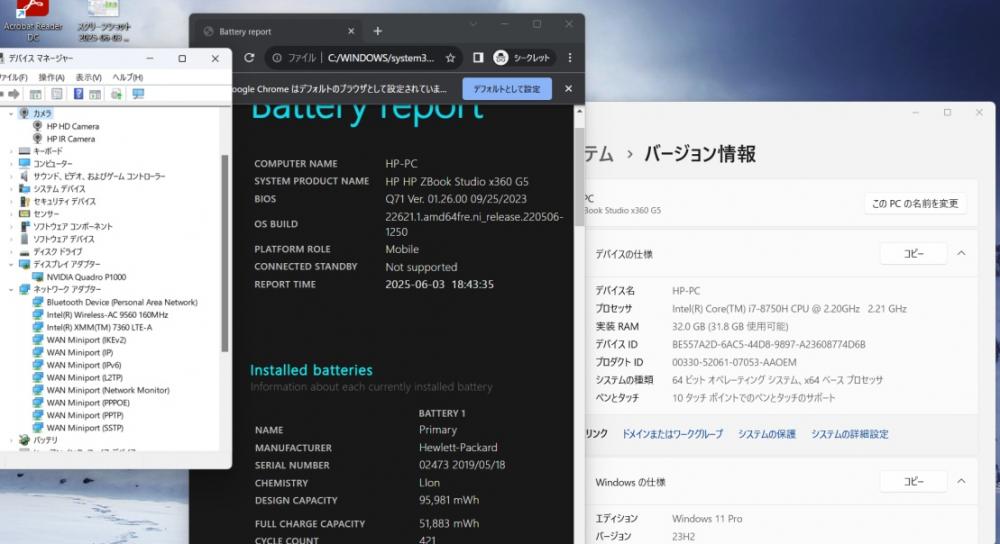Expand the コンピューター category
This screenshot has width=1000, height=544.
tap(11, 164)
